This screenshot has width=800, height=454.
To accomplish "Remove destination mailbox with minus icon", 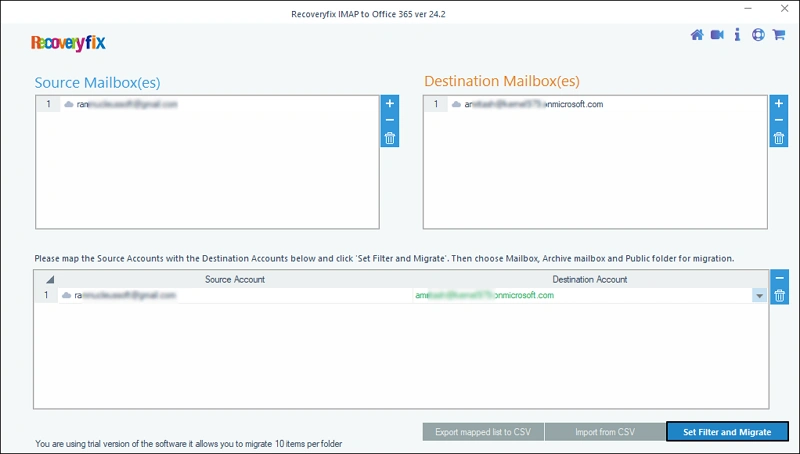I will coord(779,120).
